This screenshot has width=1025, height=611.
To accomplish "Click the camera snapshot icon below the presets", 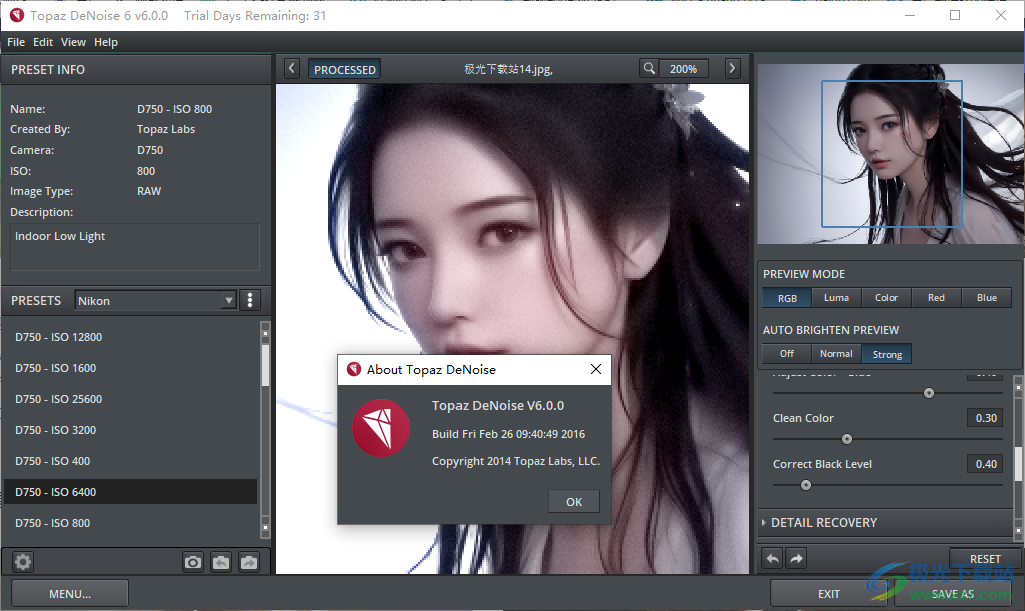I will (193, 562).
